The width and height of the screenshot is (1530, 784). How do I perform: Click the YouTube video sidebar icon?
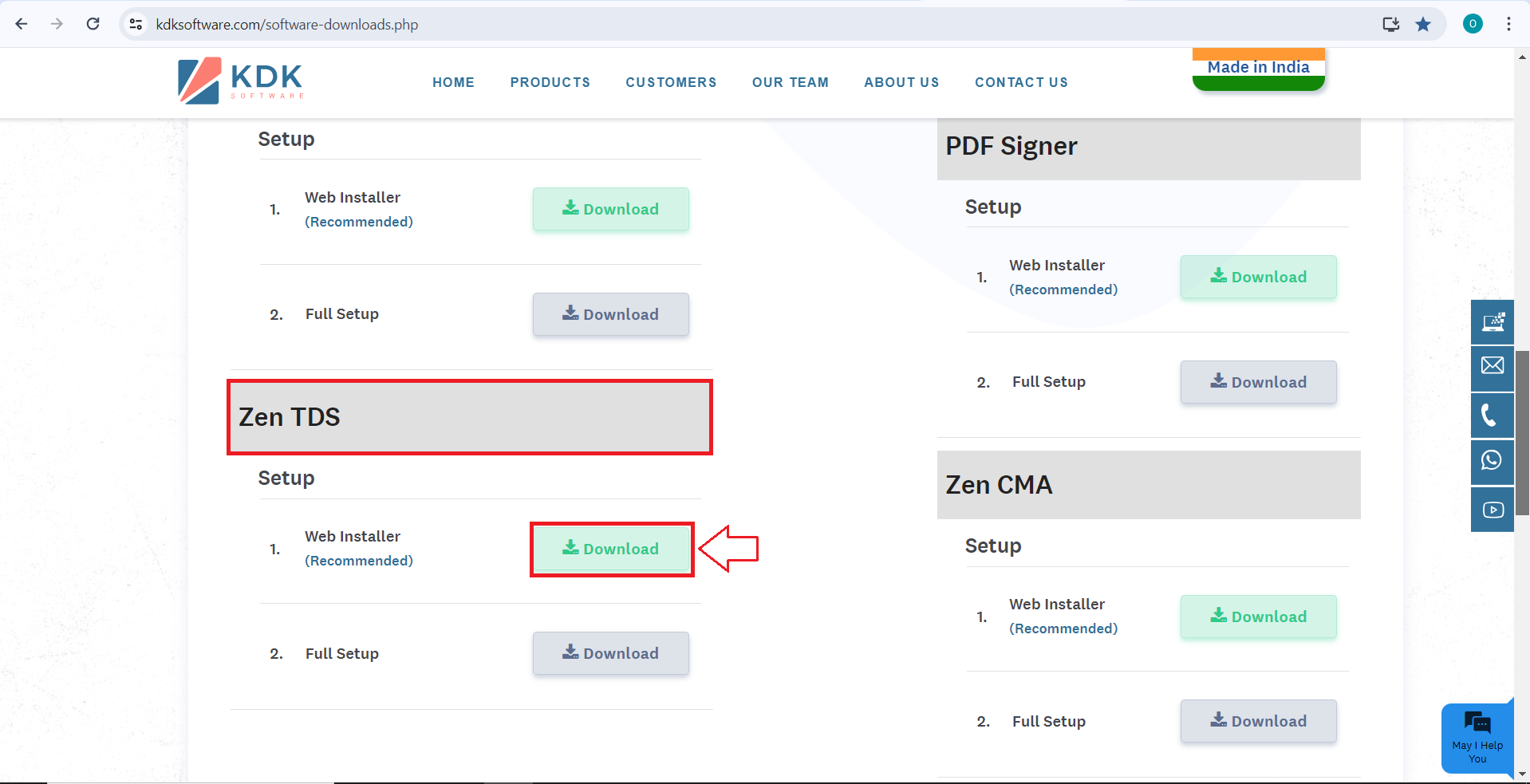1492,509
